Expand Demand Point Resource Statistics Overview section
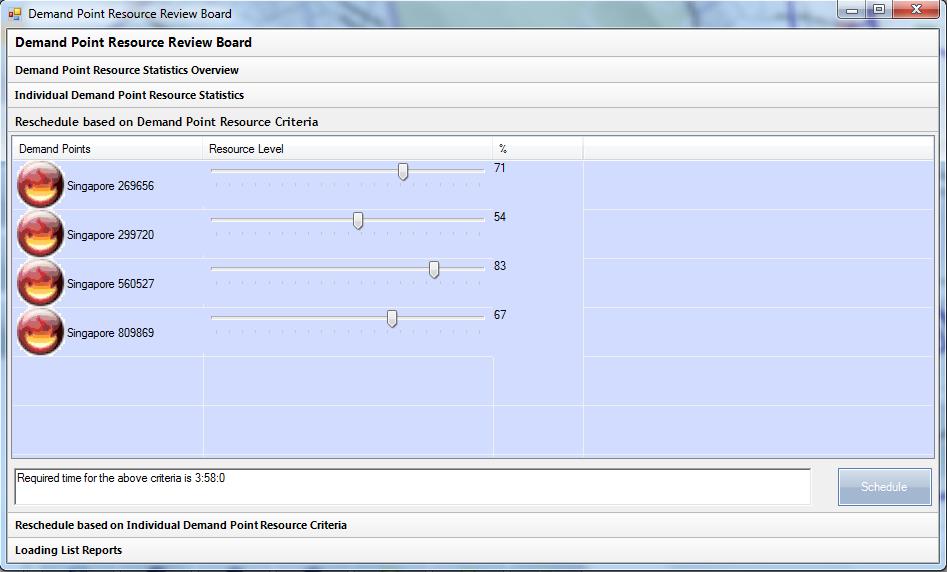 click(x=473, y=70)
